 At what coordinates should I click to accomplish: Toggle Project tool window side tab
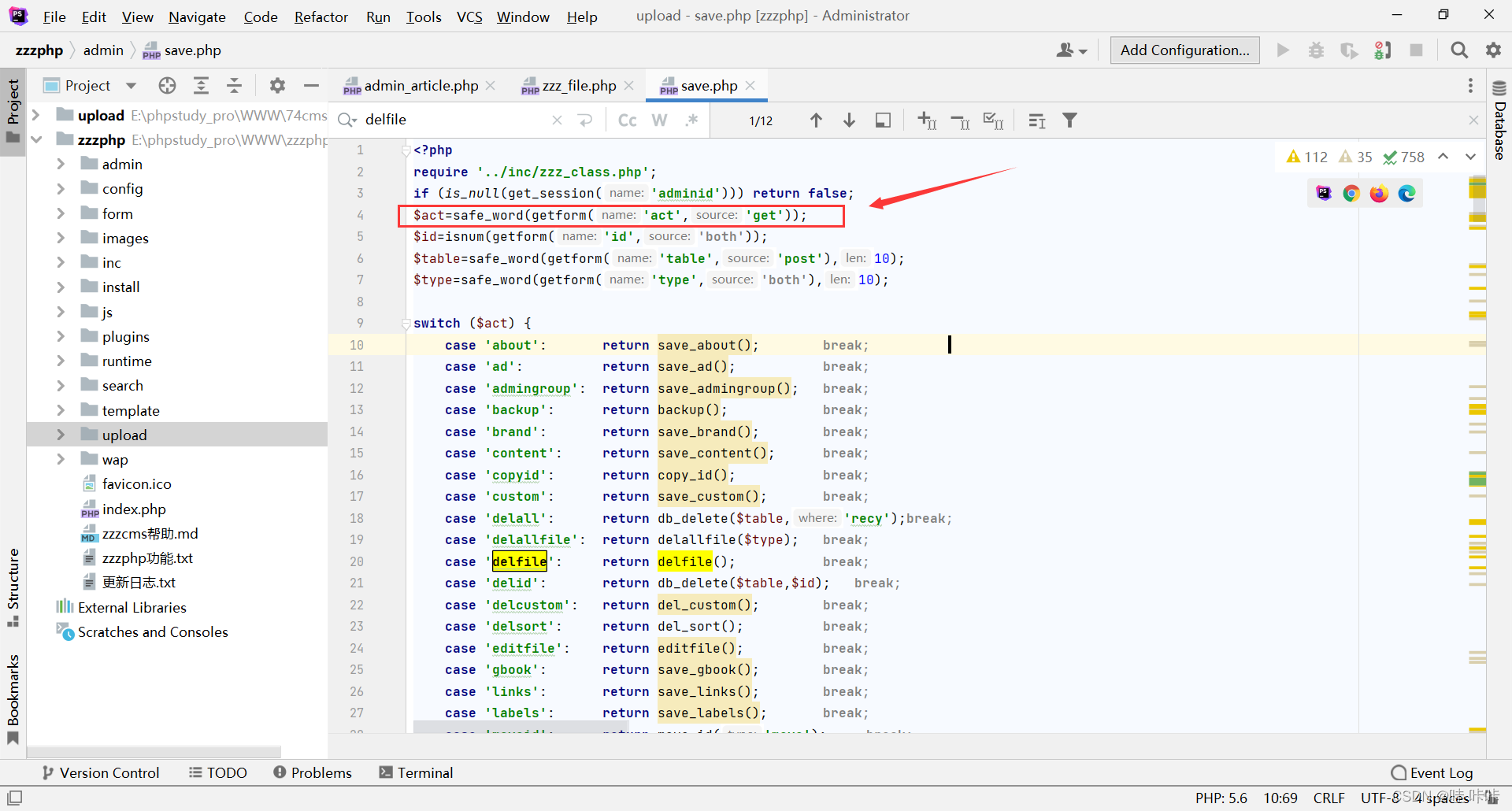13,111
